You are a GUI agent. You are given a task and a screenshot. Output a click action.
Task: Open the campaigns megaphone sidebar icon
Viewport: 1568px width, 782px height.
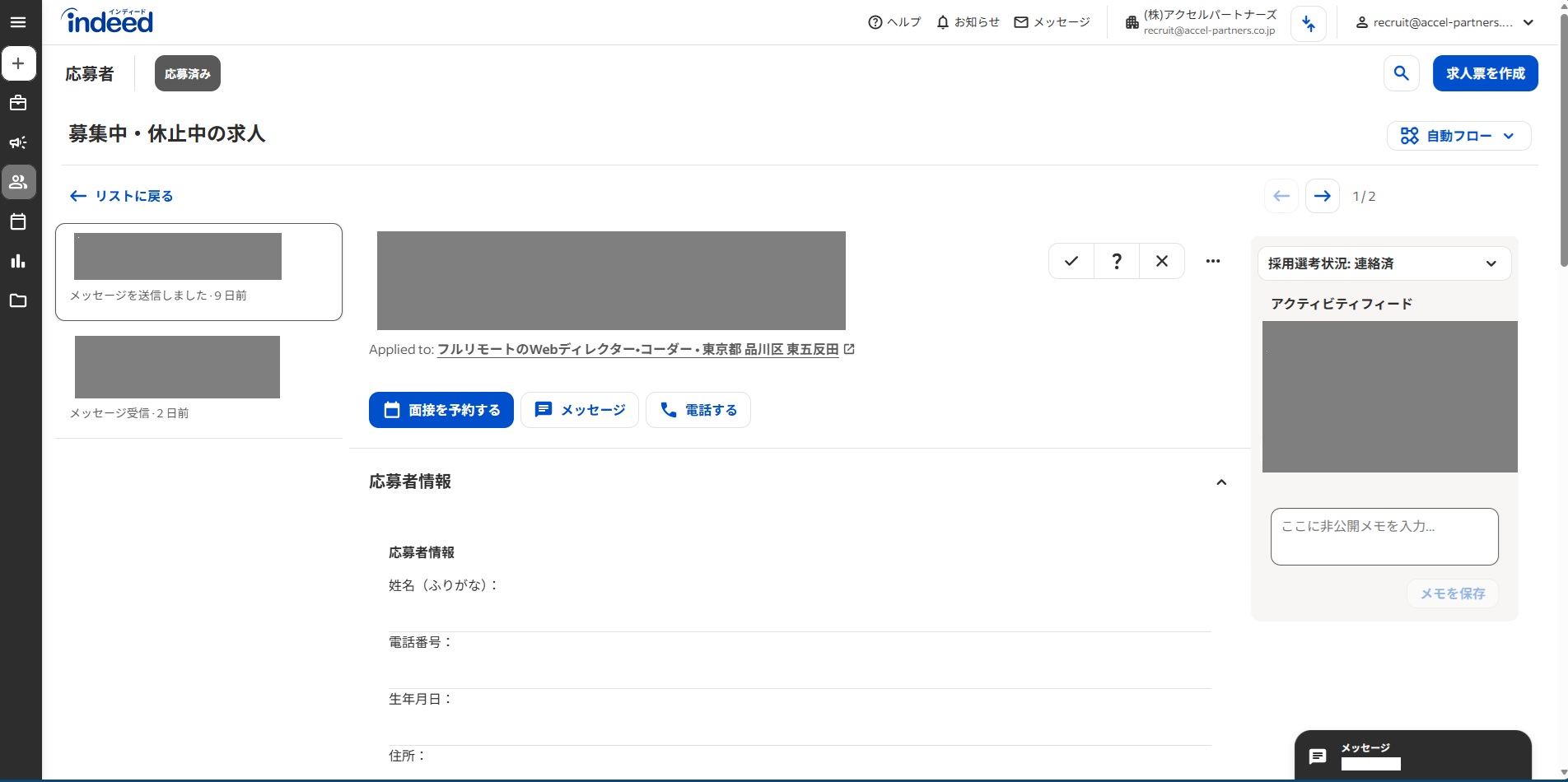tap(18, 142)
